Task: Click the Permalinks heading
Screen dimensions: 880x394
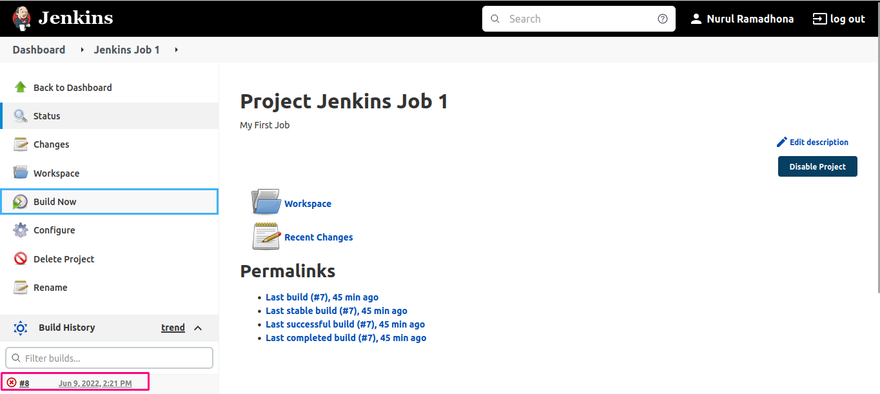Action: point(288,271)
